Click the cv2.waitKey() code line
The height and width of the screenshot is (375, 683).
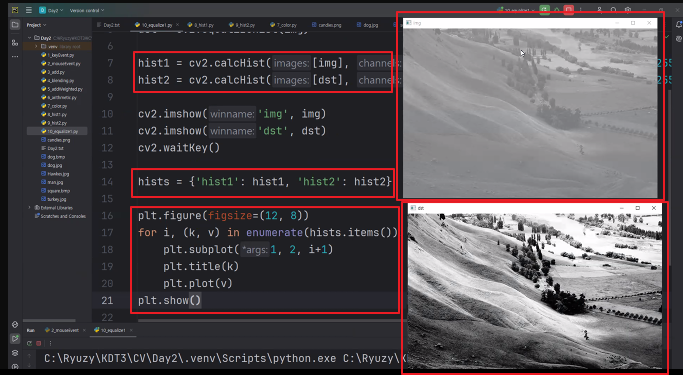pos(179,148)
